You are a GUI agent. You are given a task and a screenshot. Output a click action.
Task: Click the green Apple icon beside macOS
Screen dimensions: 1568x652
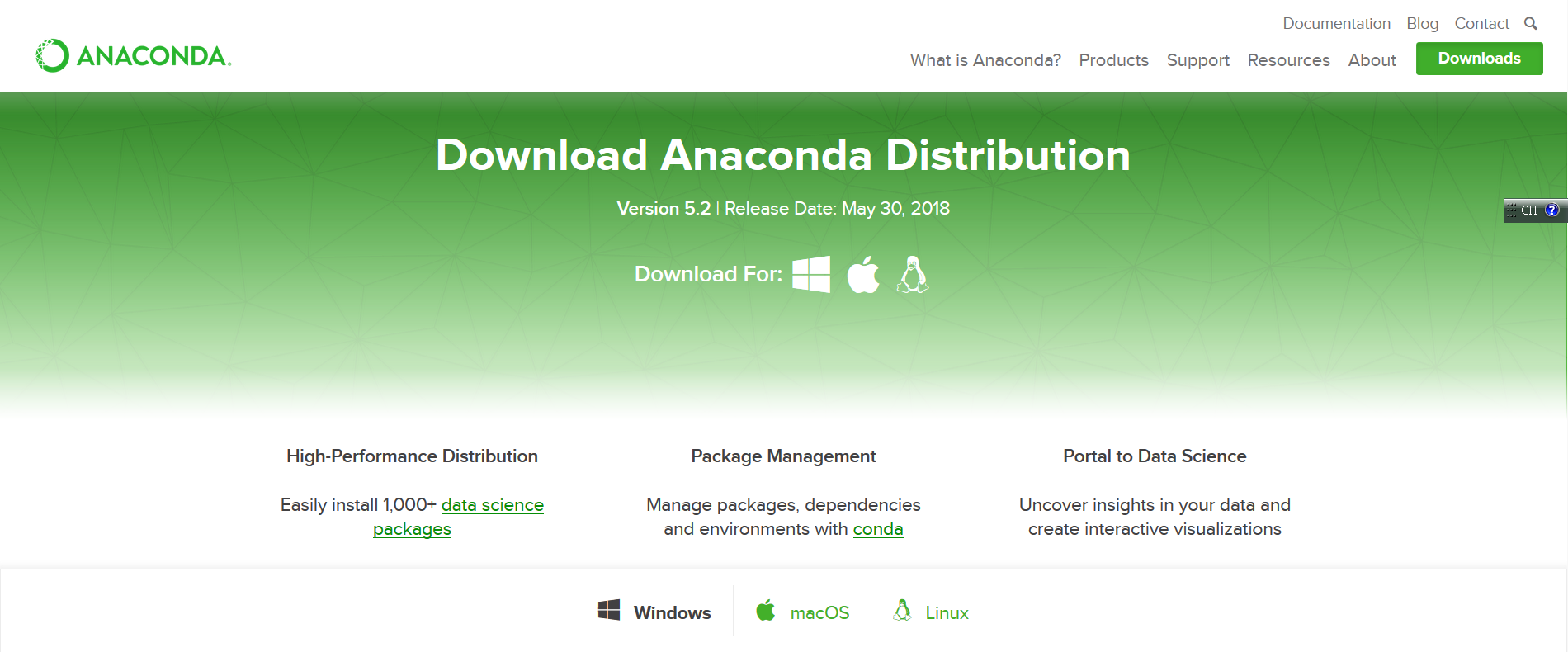766,611
